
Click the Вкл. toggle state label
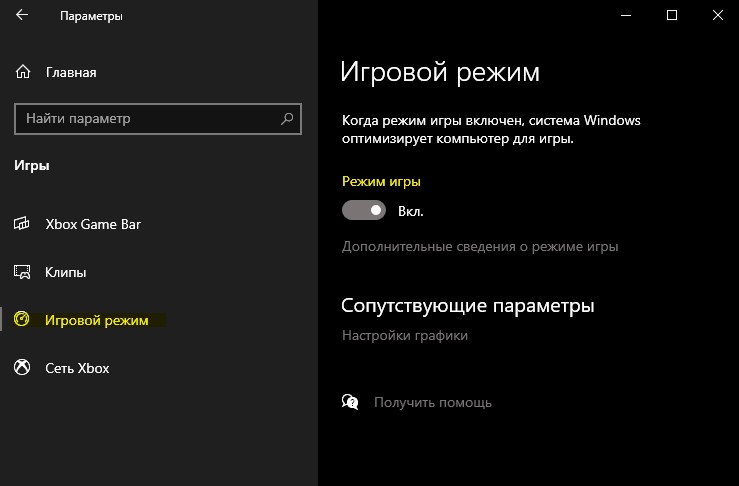[411, 211]
